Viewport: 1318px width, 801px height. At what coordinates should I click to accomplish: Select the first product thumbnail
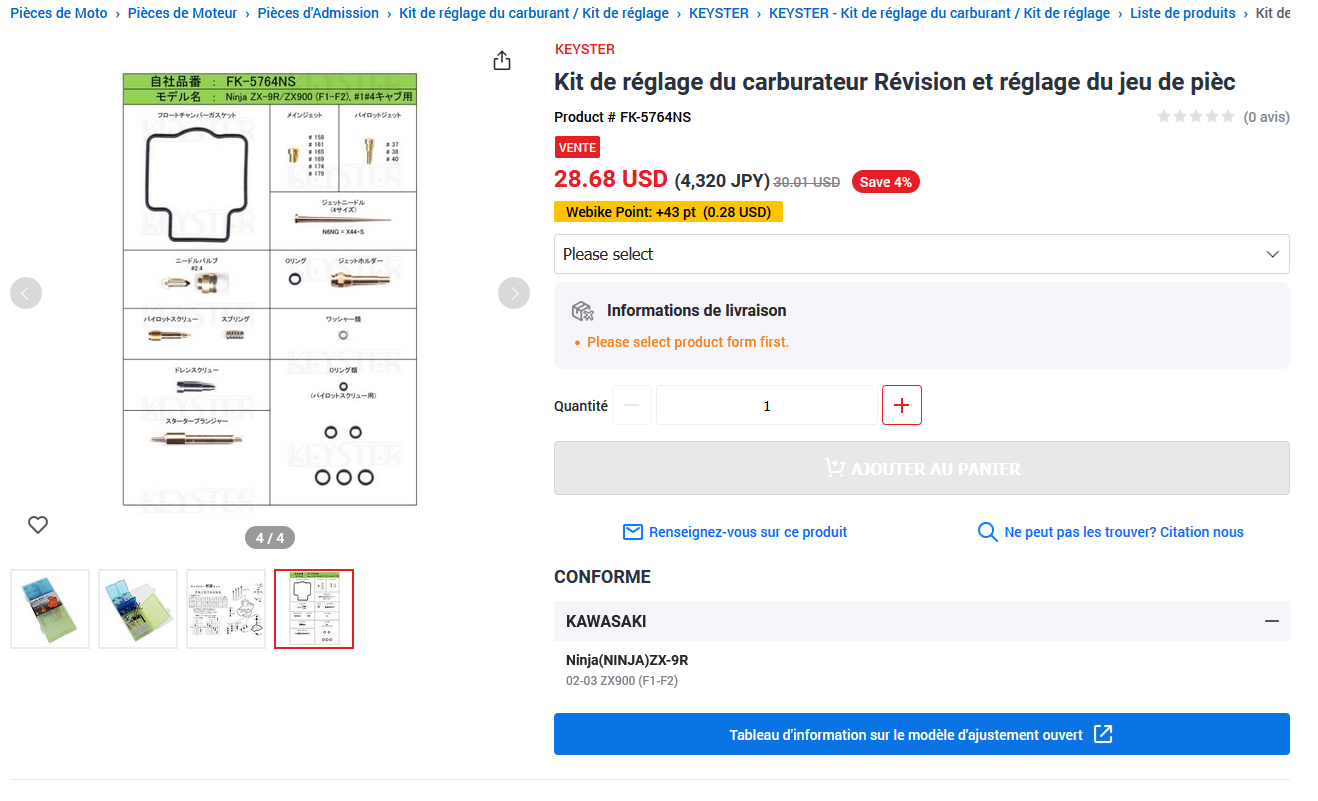pyautogui.click(x=50, y=609)
